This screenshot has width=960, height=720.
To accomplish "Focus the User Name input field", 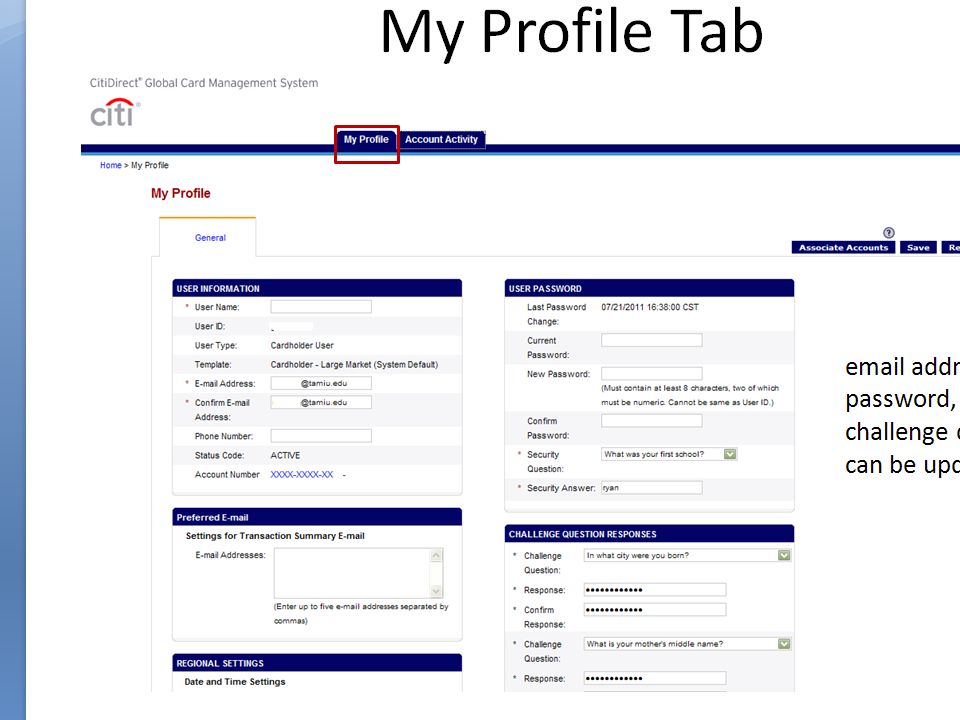I will pos(321,307).
